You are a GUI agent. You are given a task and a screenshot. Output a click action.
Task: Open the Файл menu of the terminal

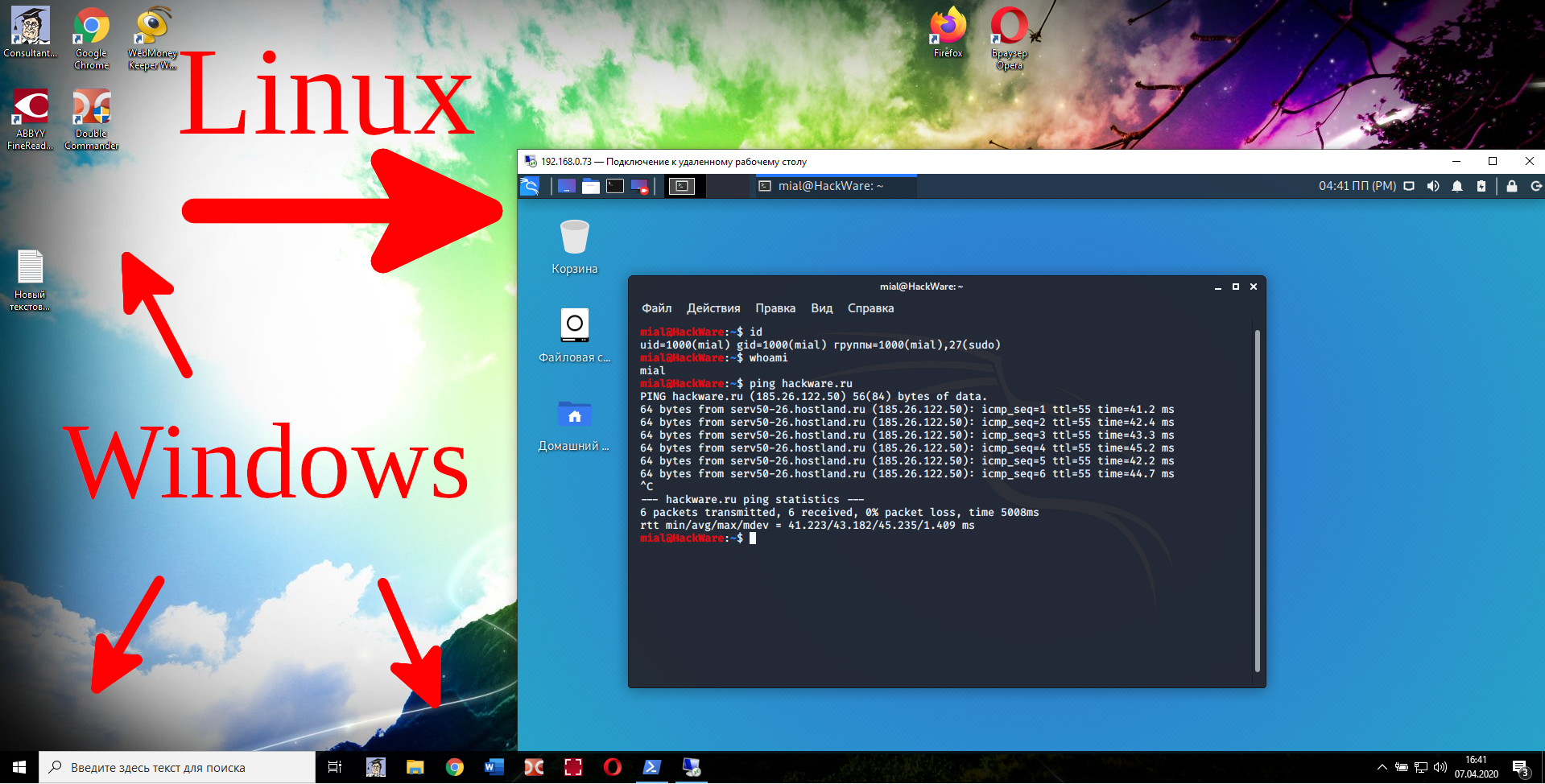pos(655,308)
